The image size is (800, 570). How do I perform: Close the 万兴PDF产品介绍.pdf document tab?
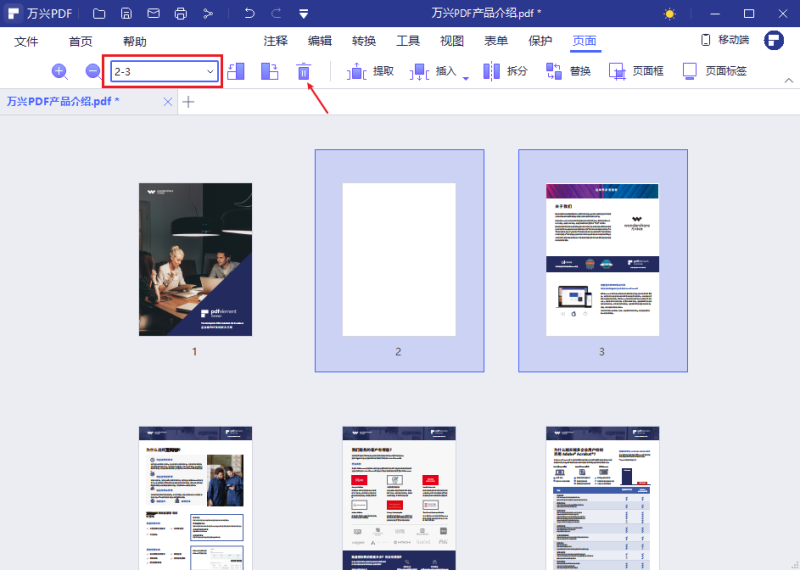click(167, 102)
